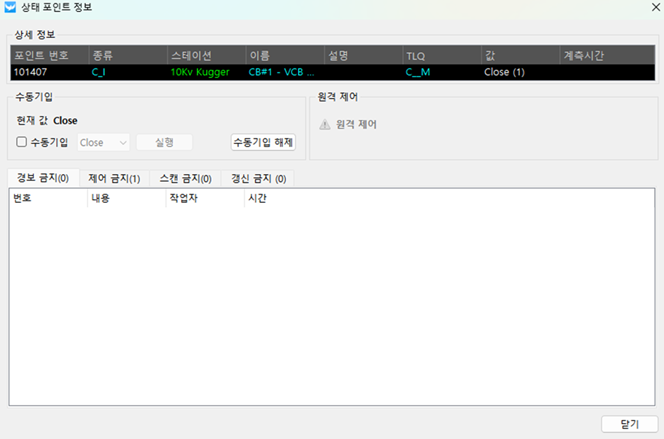The image size is (664, 439).
Task: Go to the 갱신 금지 (0) tab
Action: tap(258, 178)
